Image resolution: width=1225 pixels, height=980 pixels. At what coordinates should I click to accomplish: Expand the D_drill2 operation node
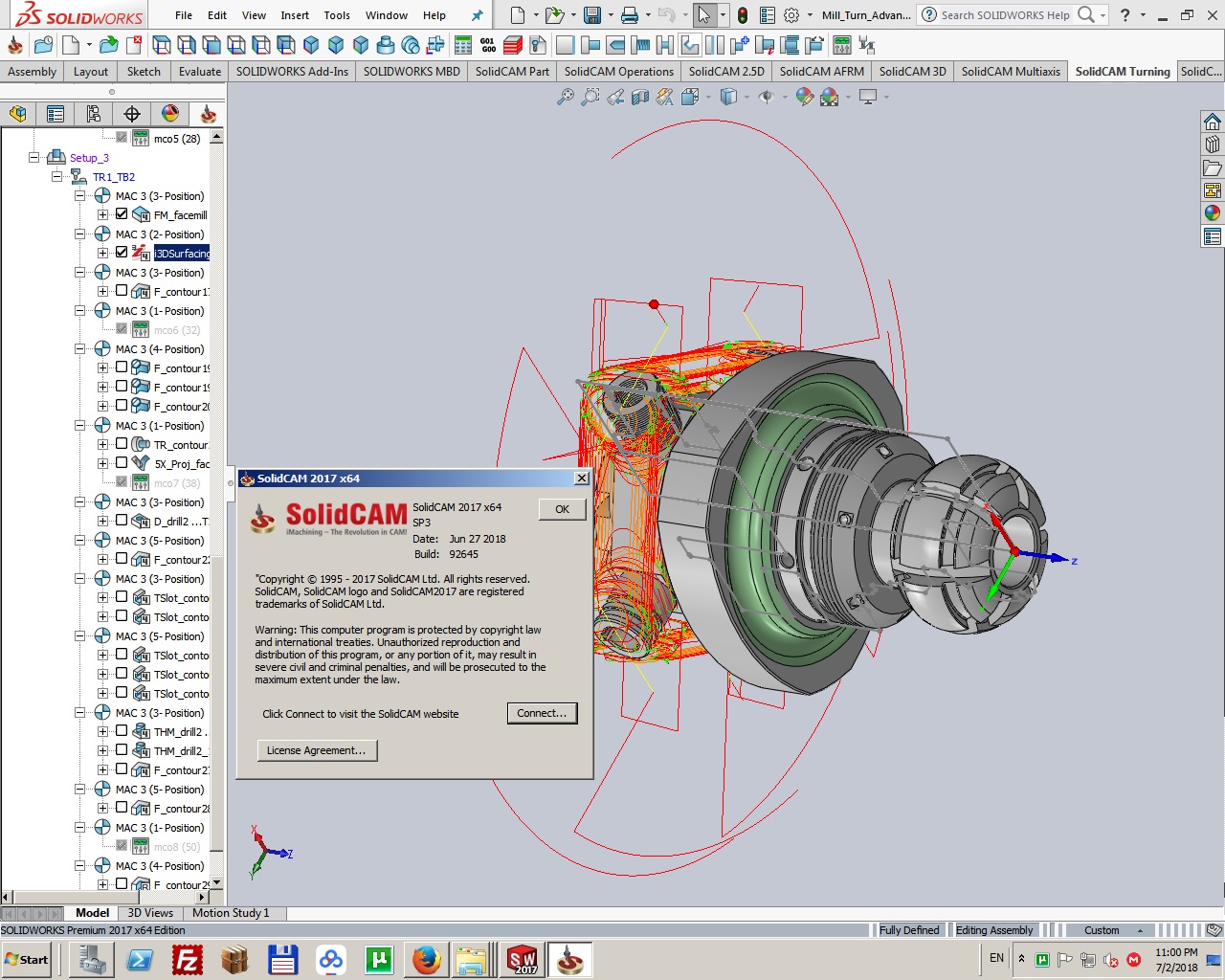pos(102,521)
